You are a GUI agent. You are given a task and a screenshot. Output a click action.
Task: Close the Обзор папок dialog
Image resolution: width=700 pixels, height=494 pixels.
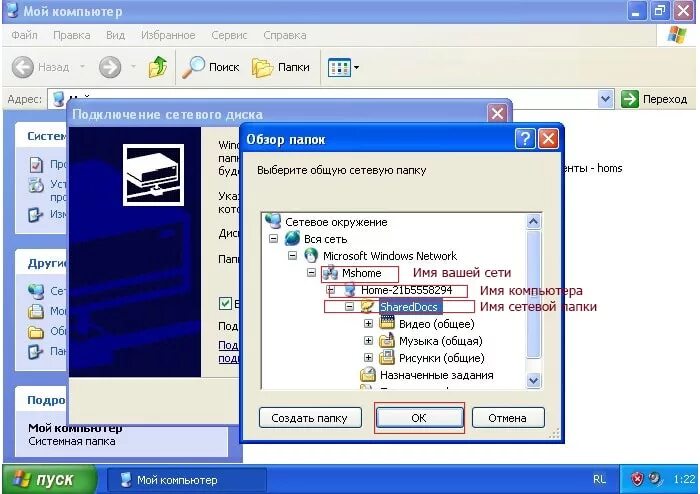[x=548, y=139]
